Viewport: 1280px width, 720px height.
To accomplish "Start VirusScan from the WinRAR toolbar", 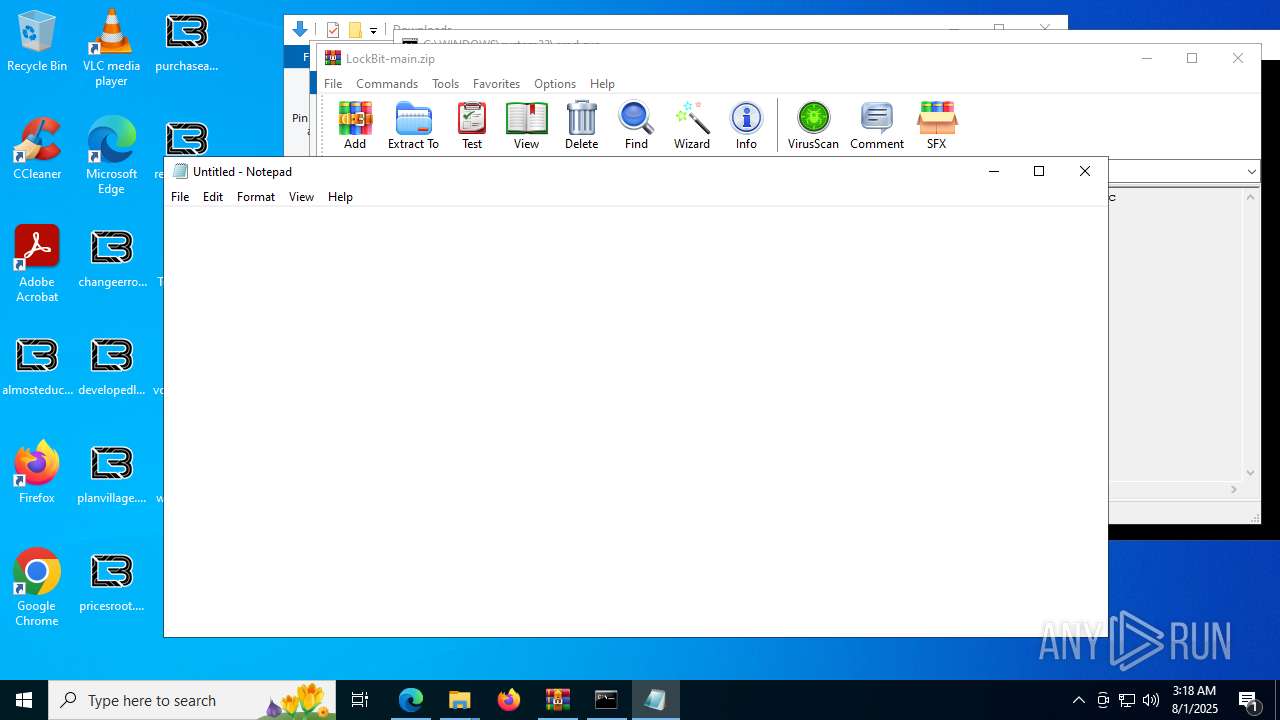I will (x=813, y=125).
